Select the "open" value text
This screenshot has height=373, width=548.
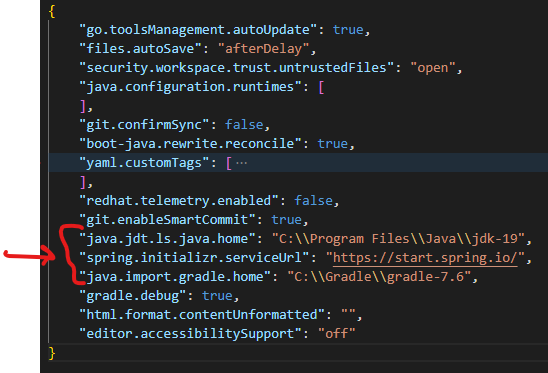(x=433, y=67)
